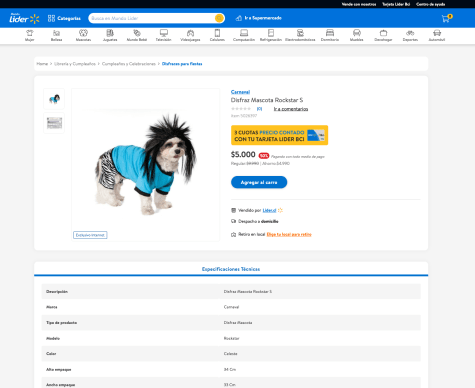Click the Modelo row value Rockstar
Image resolution: width=475 pixels, height=388 pixels.
click(231, 338)
